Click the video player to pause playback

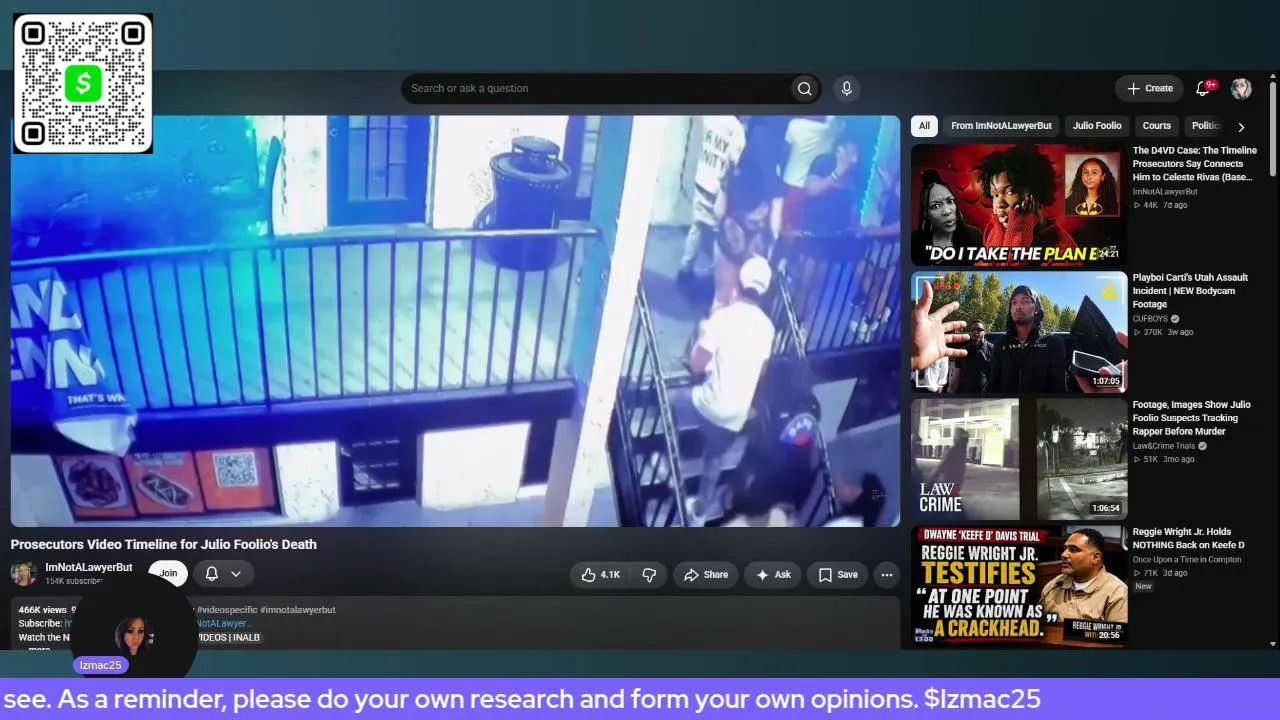coord(455,321)
